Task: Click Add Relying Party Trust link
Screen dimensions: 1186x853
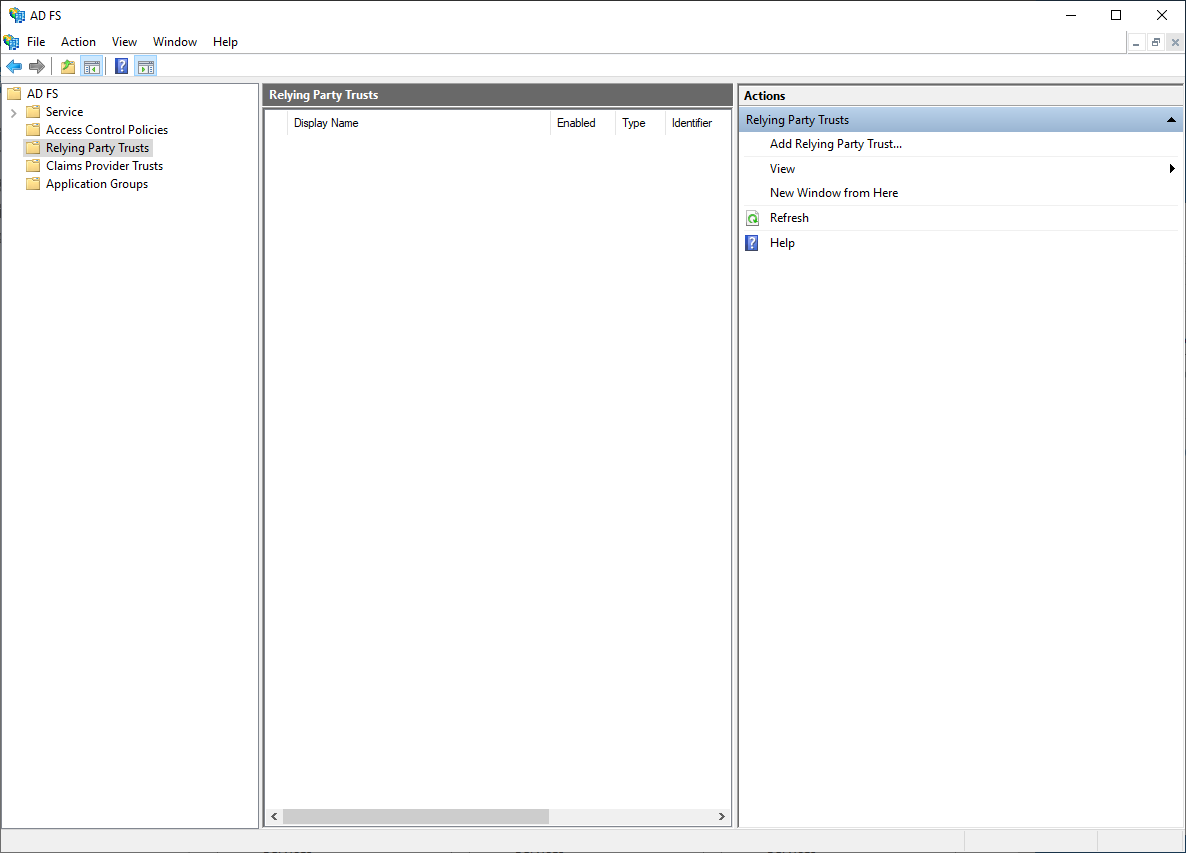Action: [x=835, y=144]
